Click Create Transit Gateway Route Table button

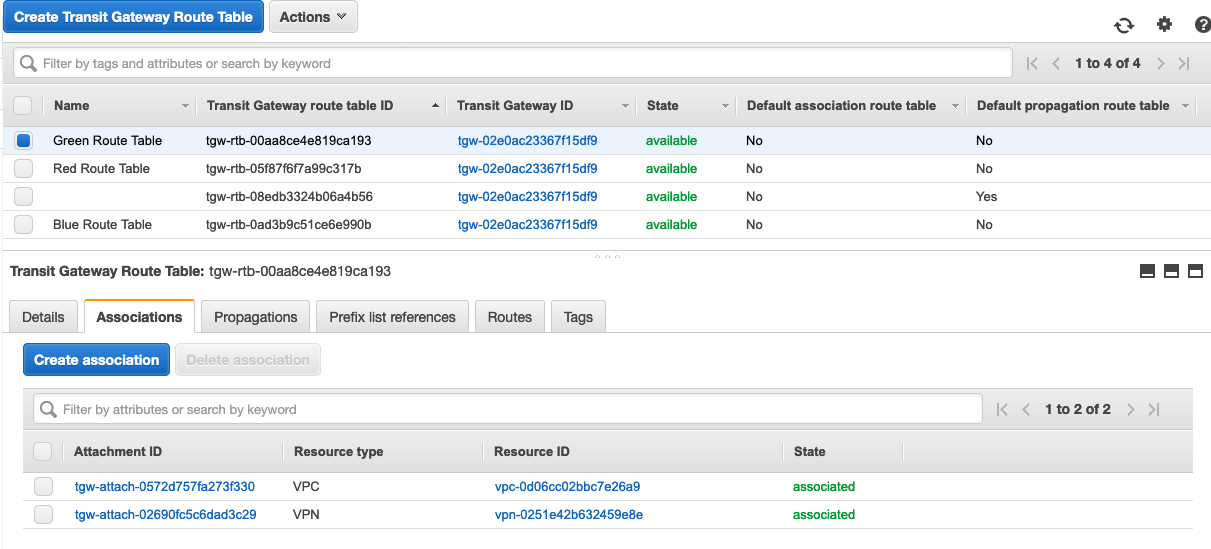pyautogui.click(x=134, y=17)
